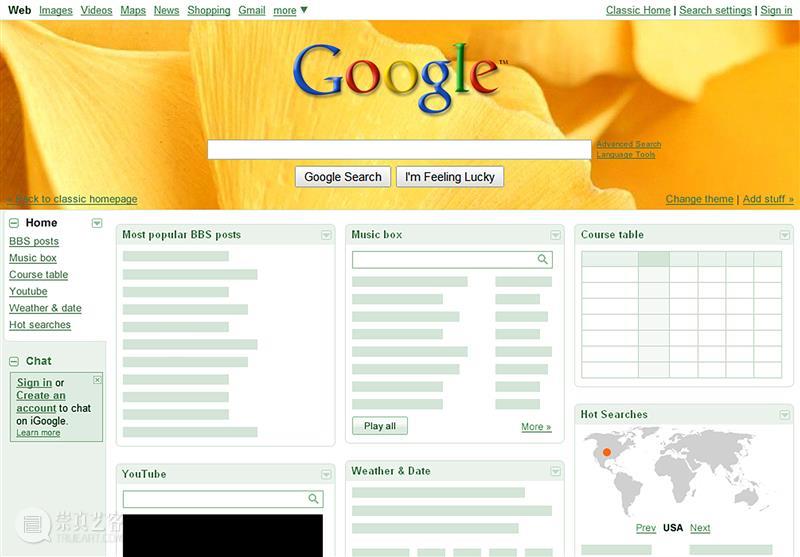Image resolution: width=800 pixels, height=557 pixels.
Task: Click the Classic Home link
Action: tap(638, 10)
